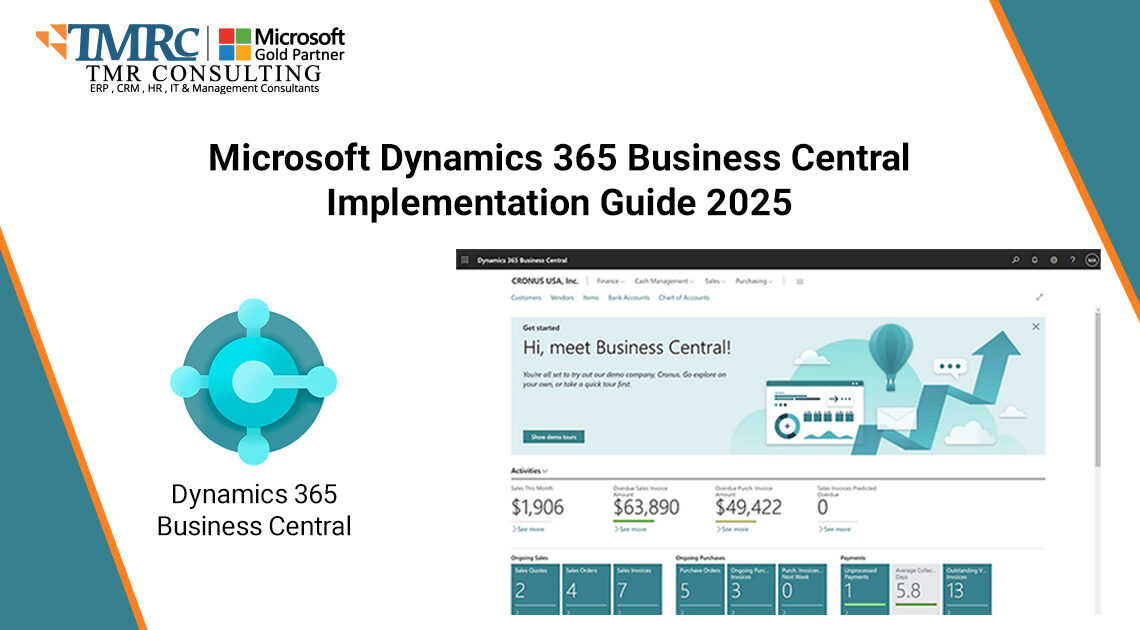
Task: Open the Average Collection Days tile
Action: [916, 589]
